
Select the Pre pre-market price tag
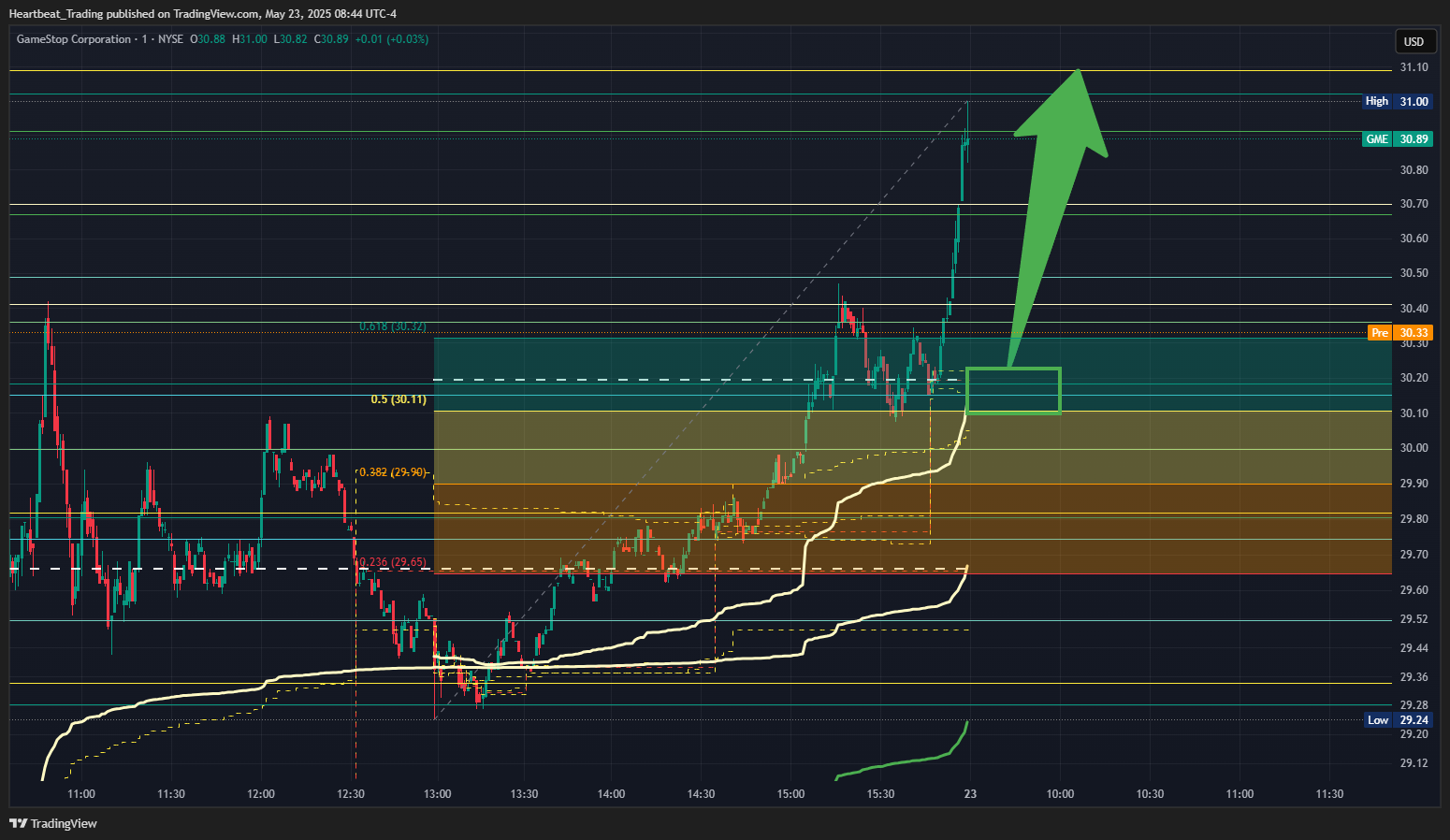pyautogui.click(x=1380, y=333)
